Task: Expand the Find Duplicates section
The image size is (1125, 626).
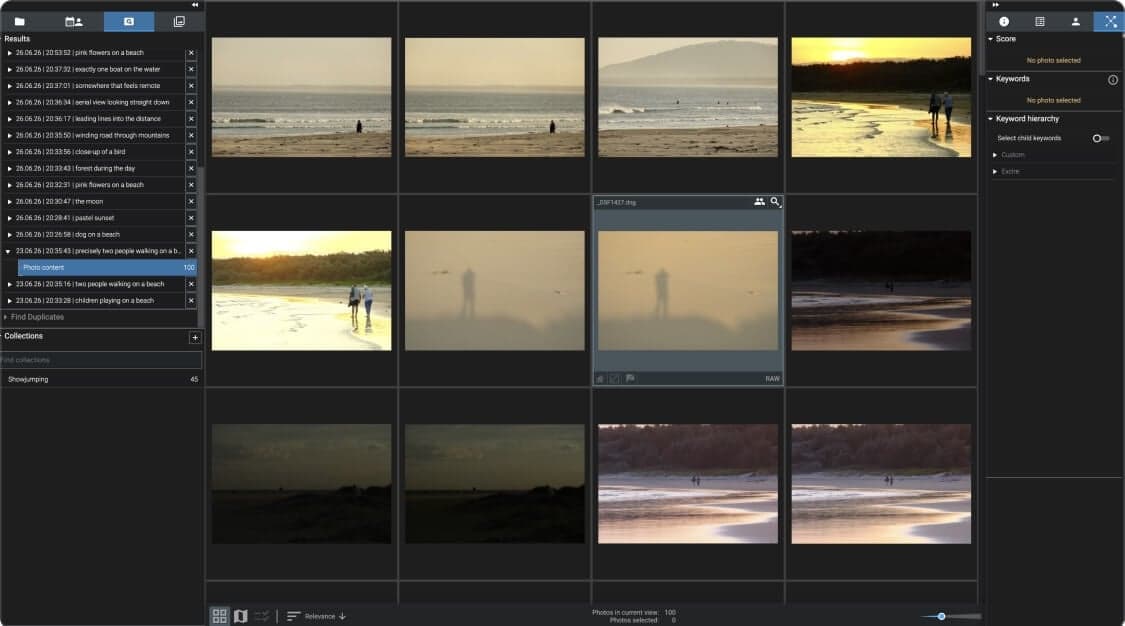Action: click(6, 317)
